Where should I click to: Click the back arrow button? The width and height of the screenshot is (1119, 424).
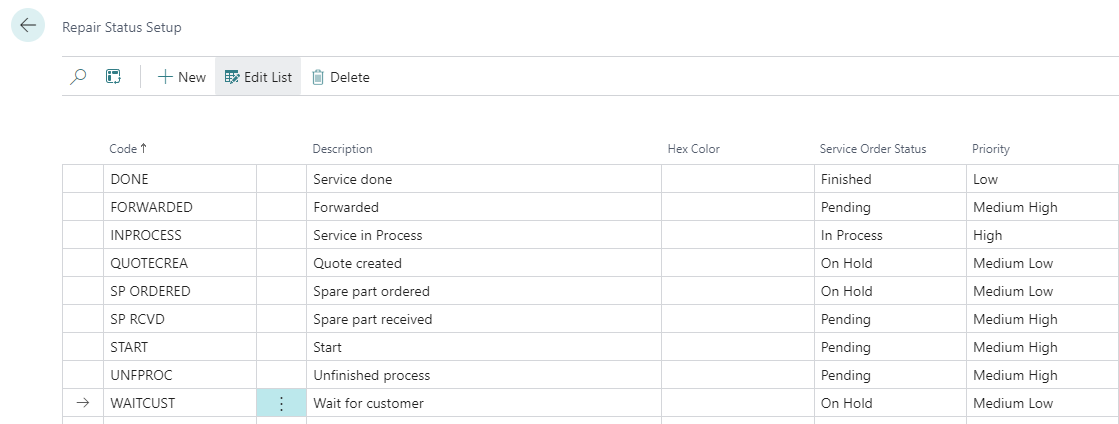click(x=28, y=26)
